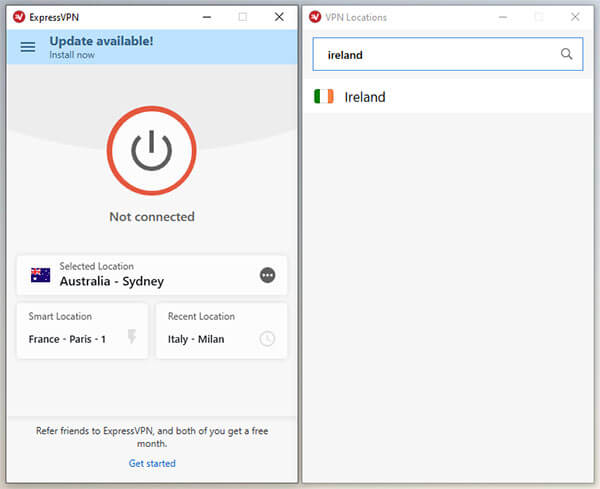Screen dimensions: 600x489
Task: Click the search magnifier icon
Action: (567, 54)
